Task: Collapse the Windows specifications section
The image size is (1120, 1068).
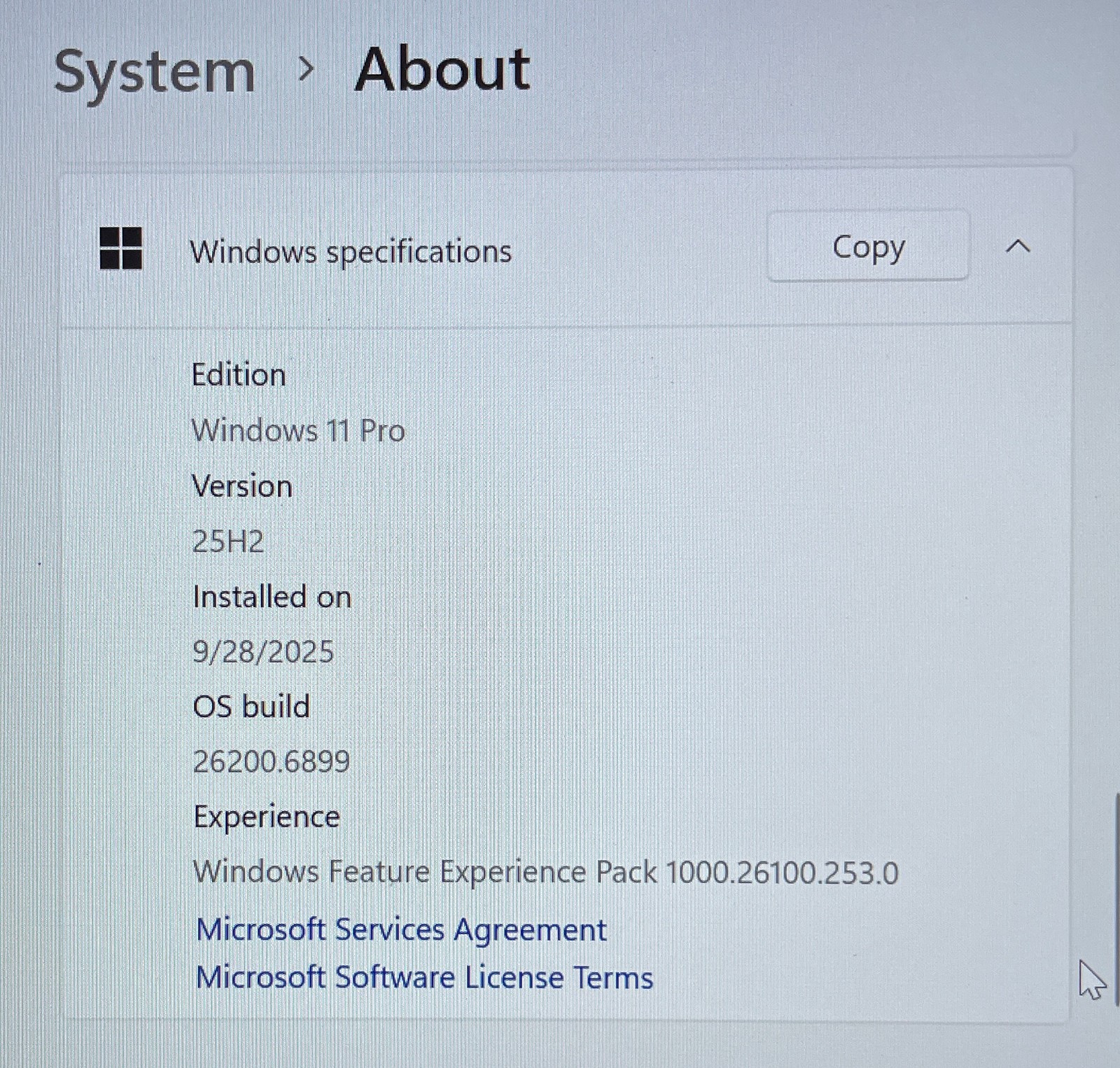Action: point(1018,247)
